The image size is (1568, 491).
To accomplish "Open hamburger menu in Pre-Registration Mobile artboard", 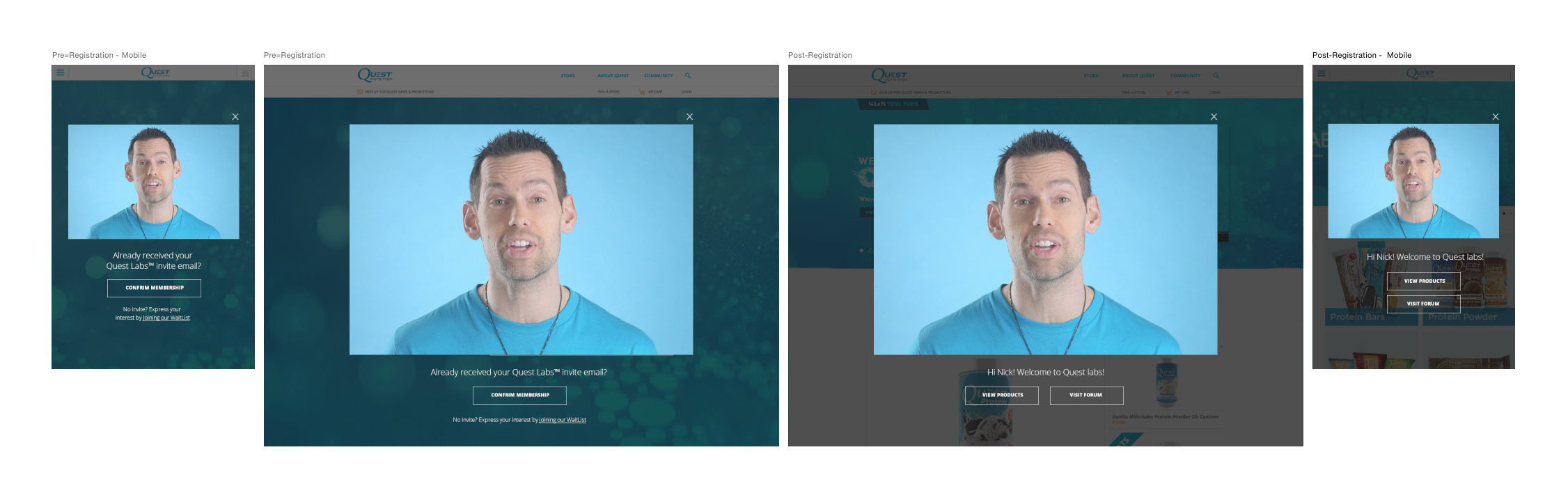I will (x=61, y=72).
